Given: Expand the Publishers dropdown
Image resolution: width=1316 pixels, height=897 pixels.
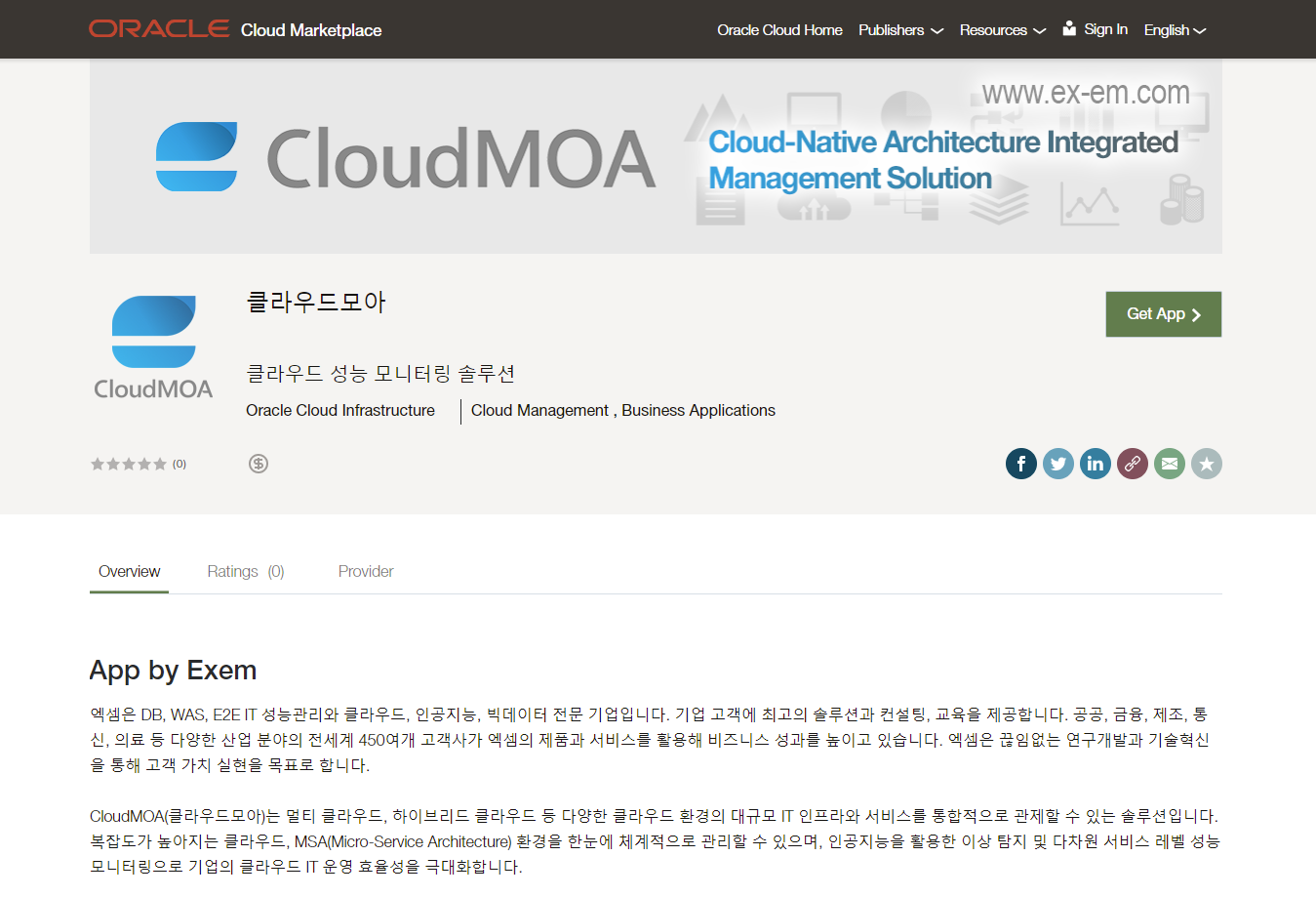Looking at the screenshot, I should pos(900,30).
